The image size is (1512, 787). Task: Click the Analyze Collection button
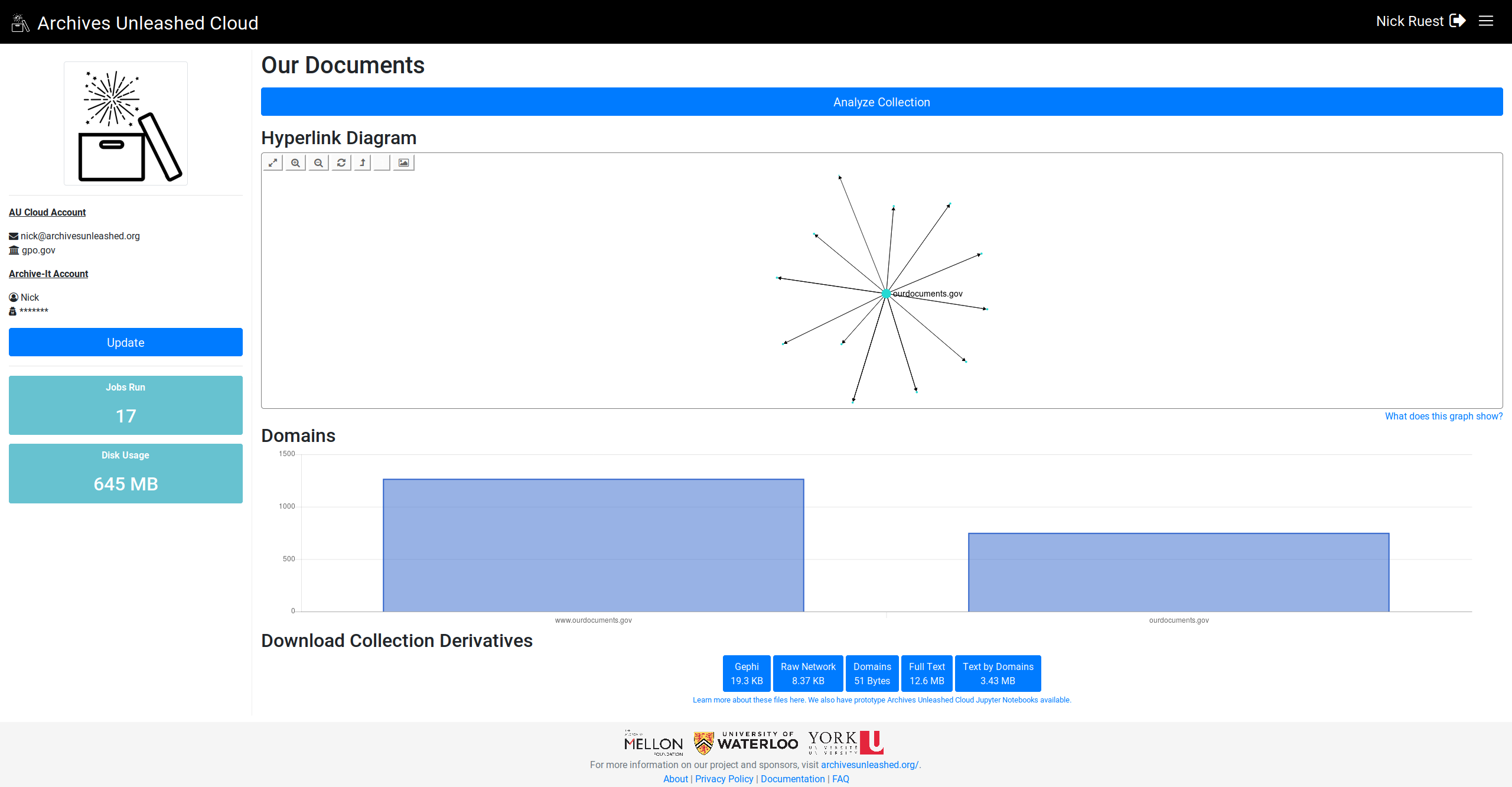(x=882, y=102)
